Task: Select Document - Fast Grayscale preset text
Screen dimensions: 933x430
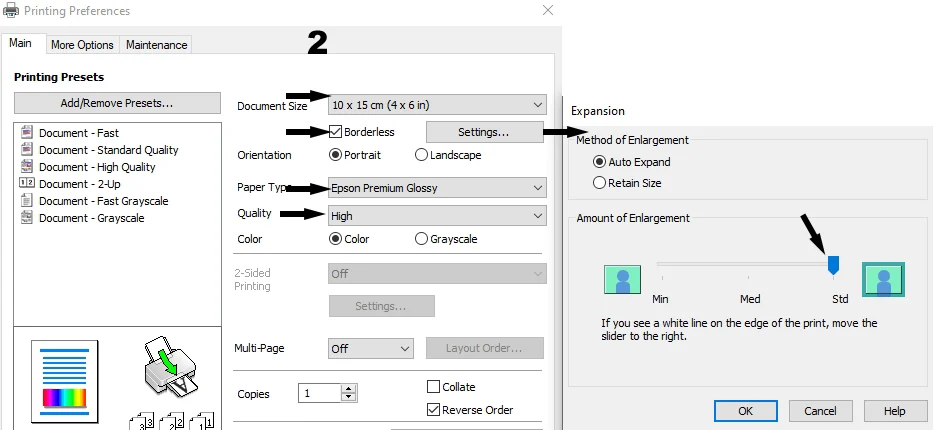Action: click(104, 201)
